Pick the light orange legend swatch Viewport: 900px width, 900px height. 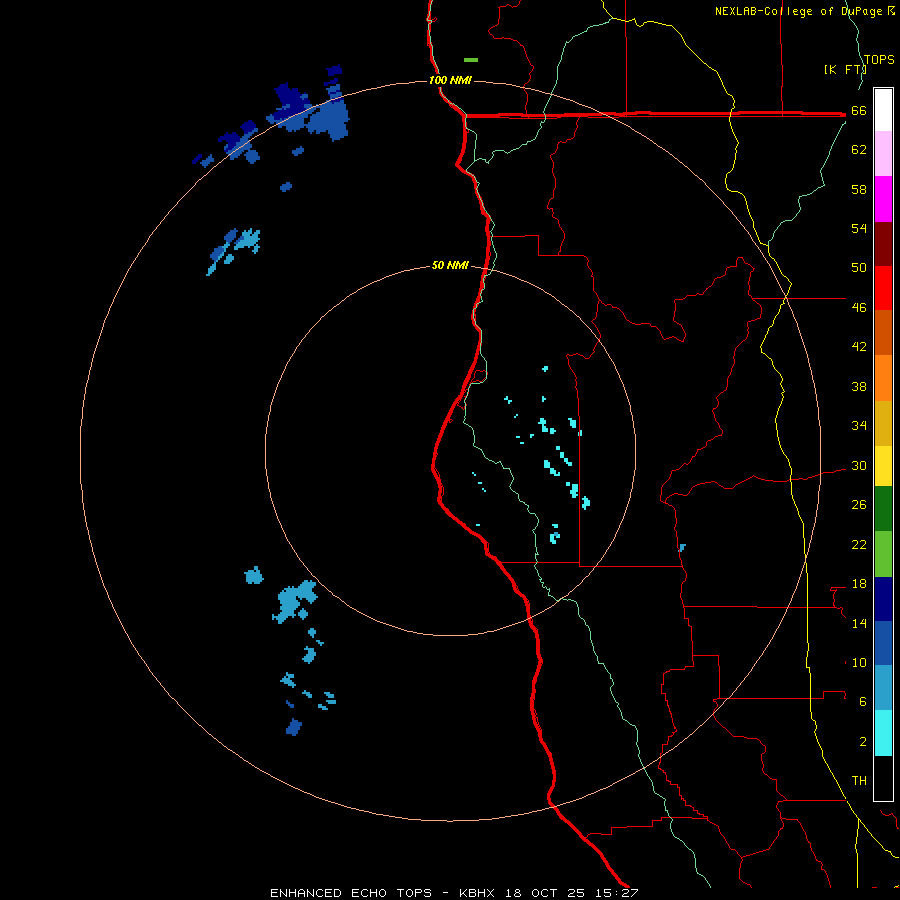click(x=883, y=378)
